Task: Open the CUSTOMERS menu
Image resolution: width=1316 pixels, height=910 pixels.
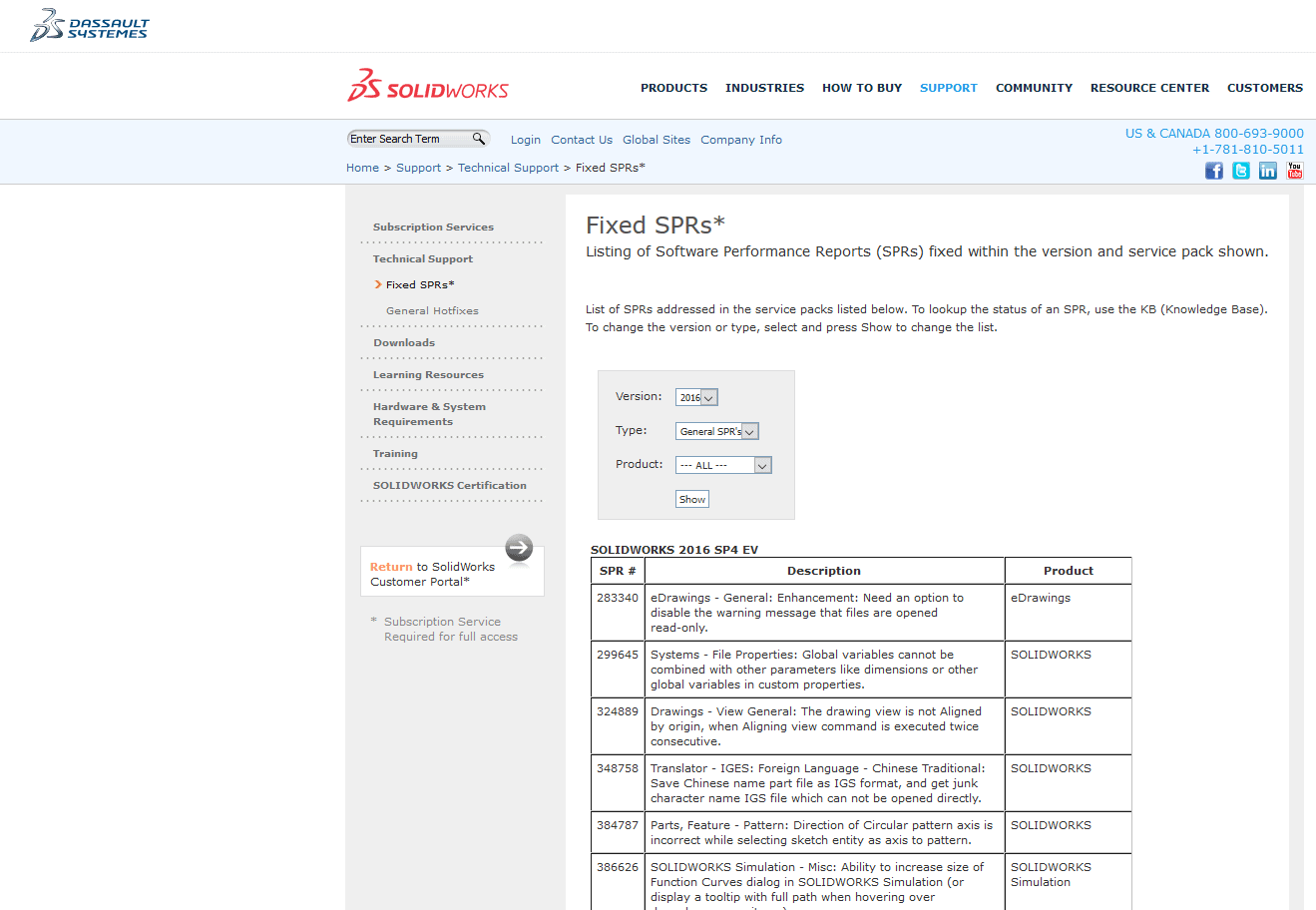Action: point(1265,88)
